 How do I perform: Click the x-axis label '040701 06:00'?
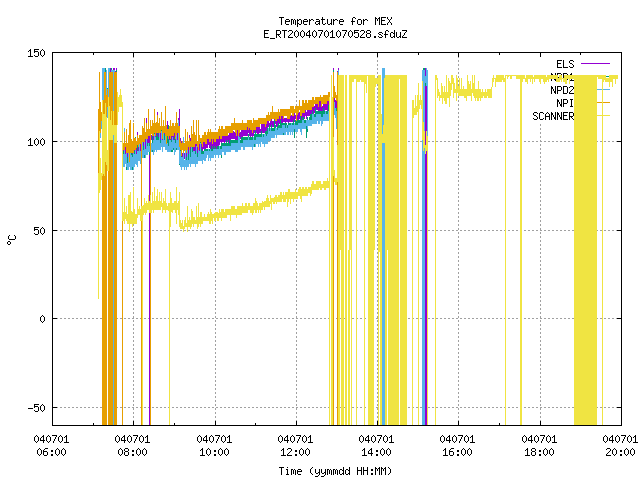(51, 446)
